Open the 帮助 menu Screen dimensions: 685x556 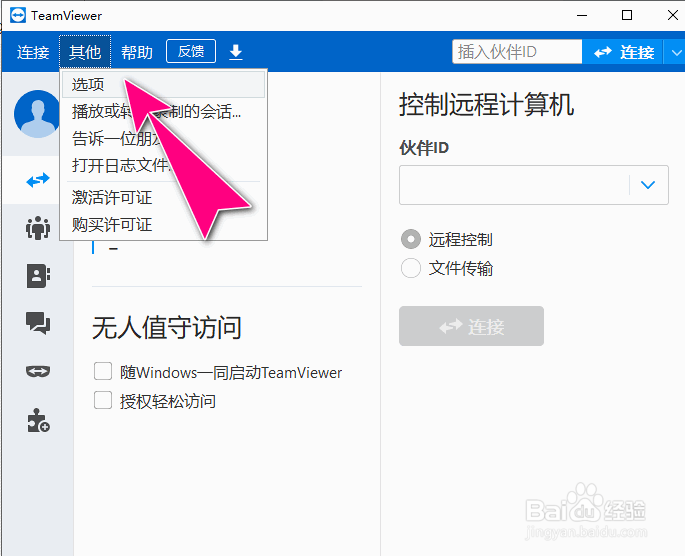tap(137, 52)
